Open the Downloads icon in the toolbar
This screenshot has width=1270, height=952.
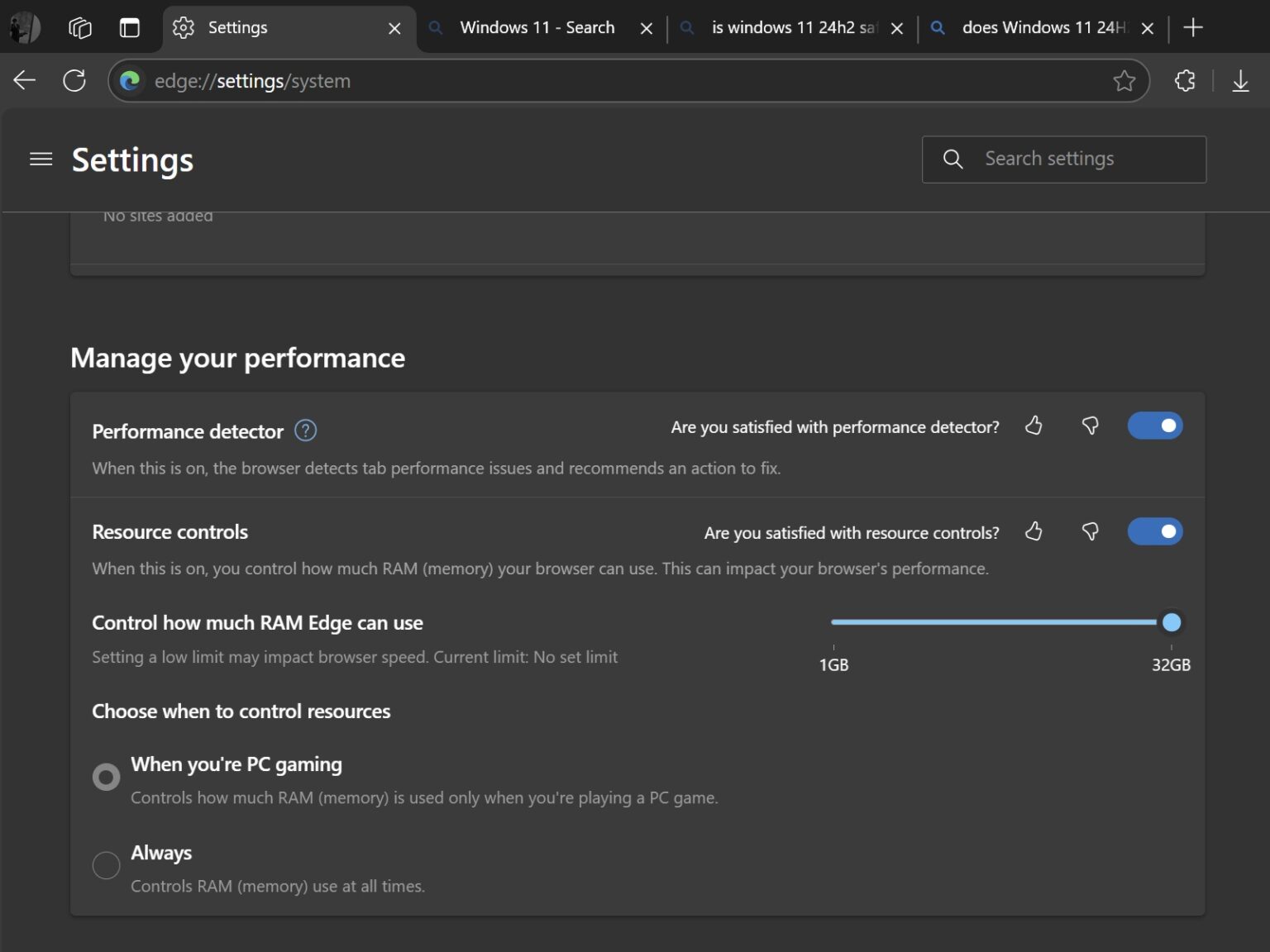click(1240, 80)
